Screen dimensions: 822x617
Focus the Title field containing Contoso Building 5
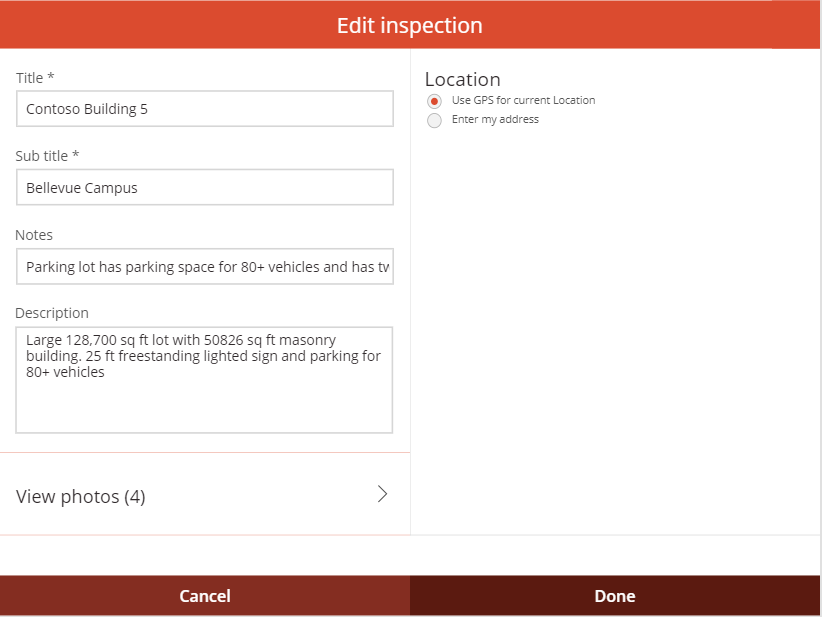[204, 109]
